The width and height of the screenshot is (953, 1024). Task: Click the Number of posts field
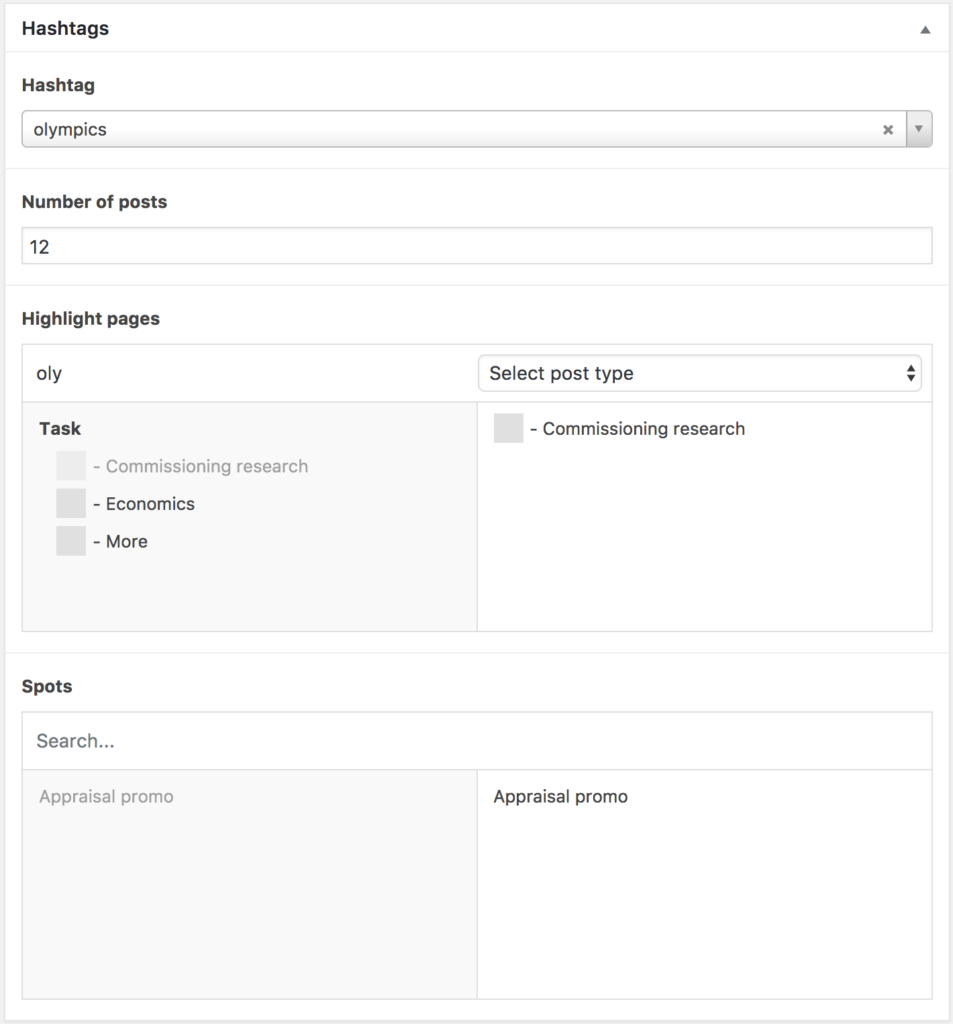pos(477,245)
